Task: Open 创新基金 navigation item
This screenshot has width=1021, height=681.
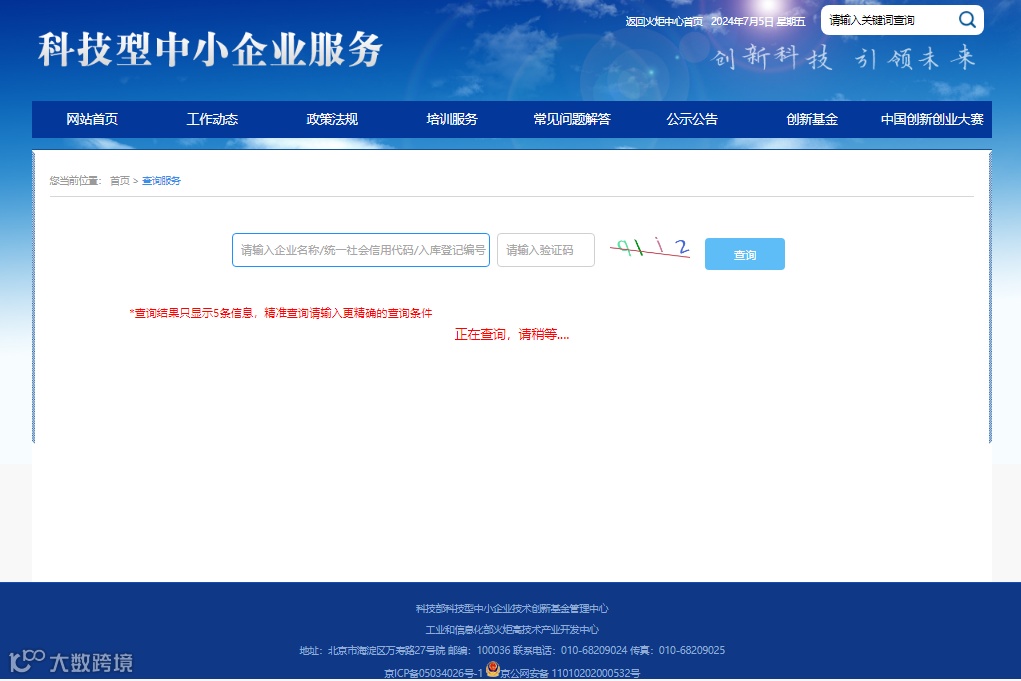Action: pos(812,119)
